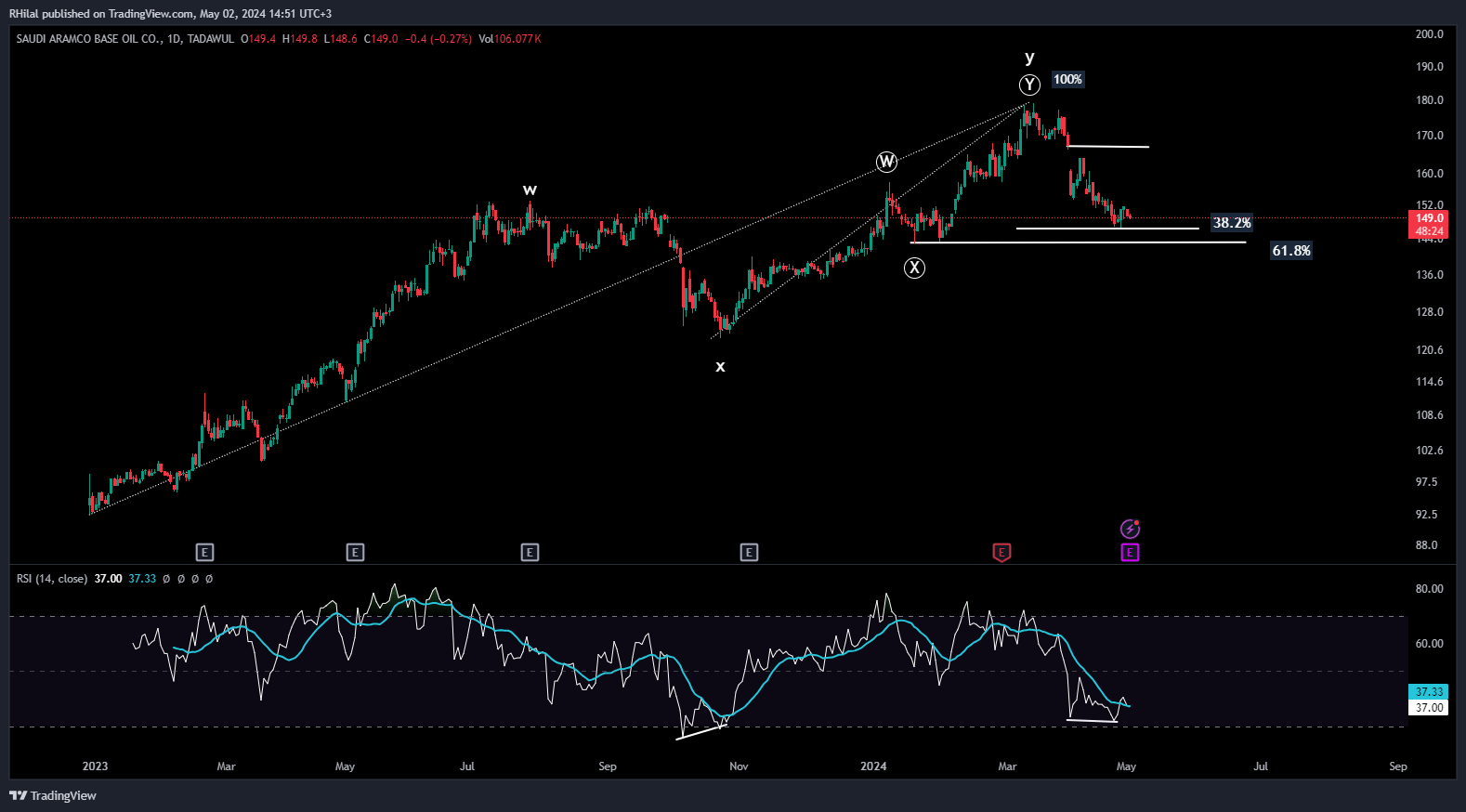The image size is (1466, 812).
Task: Click the 88.0 price axis label
Action: click(x=1427, y=545)
